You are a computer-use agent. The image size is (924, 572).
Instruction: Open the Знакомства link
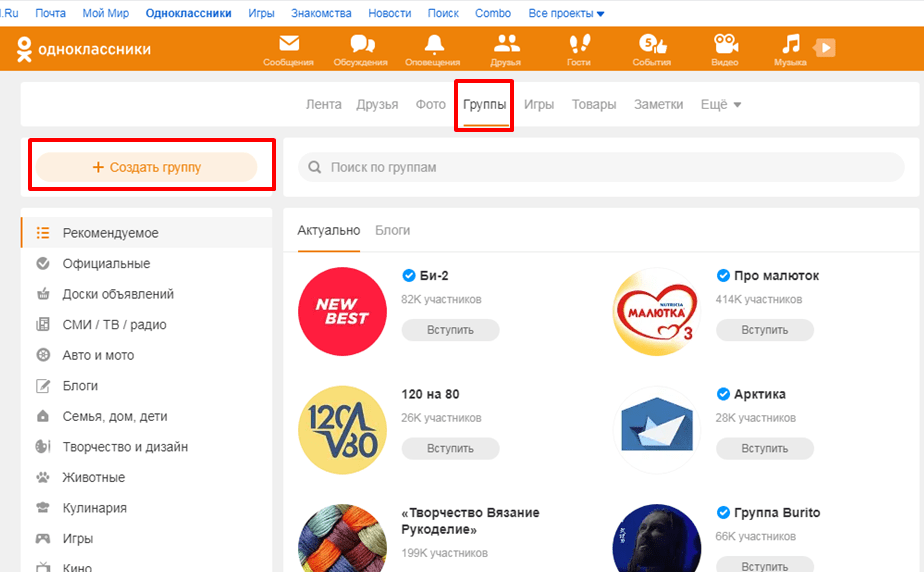(x=321, y=13)
